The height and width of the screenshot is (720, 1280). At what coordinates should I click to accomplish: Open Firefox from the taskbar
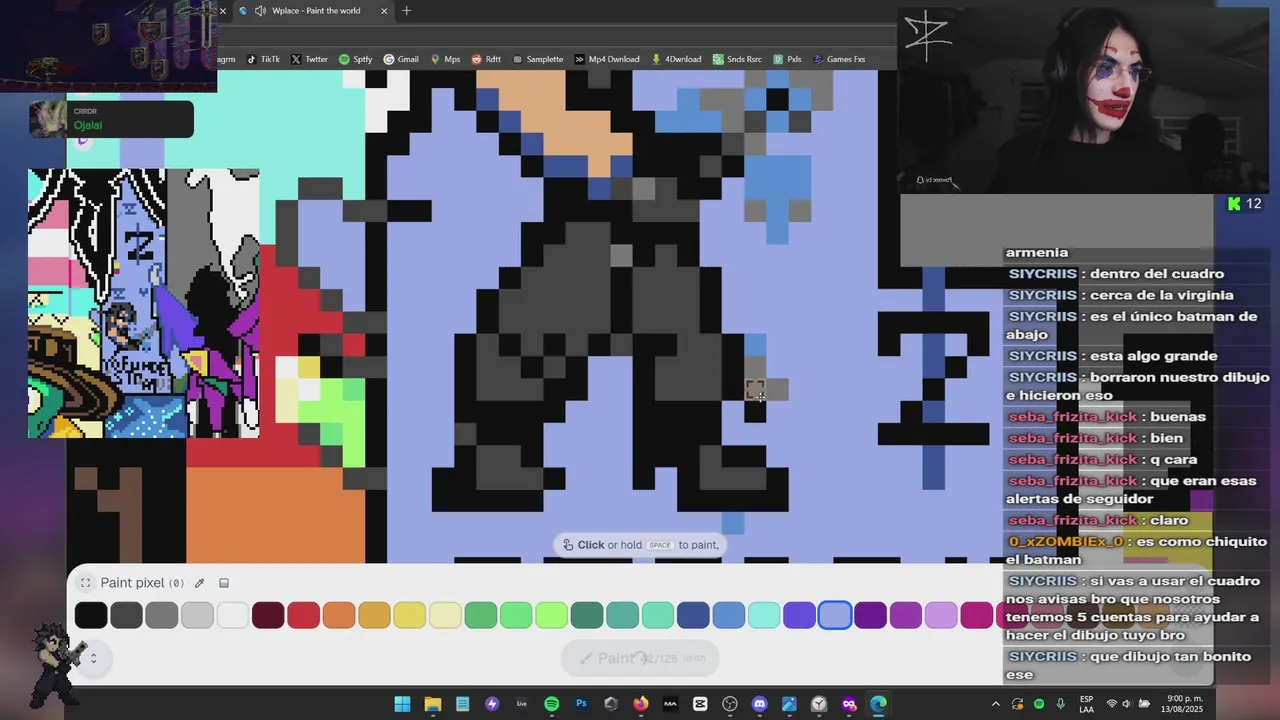(x=640, y=704)
